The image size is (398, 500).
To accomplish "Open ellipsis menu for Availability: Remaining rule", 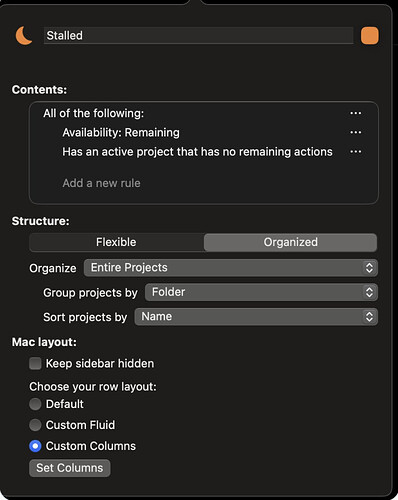I will tap(355, 133).
